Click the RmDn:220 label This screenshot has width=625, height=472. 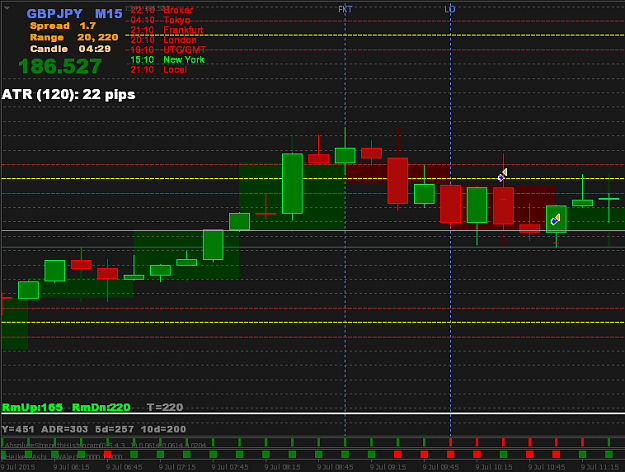tap(101, 407)
